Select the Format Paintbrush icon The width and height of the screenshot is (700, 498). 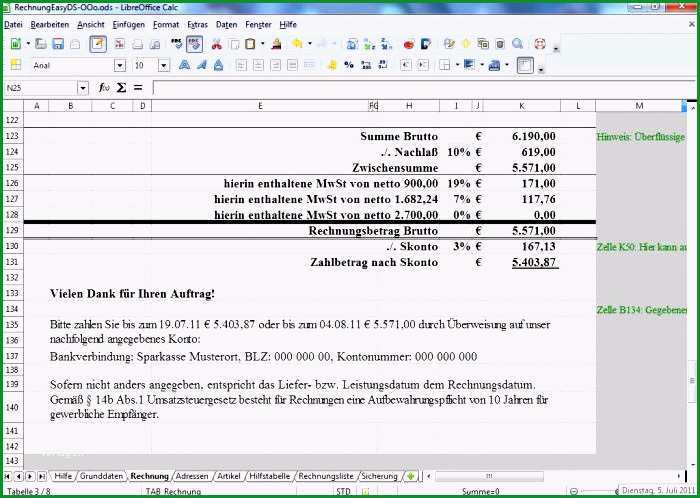click(x=277, y=44)
